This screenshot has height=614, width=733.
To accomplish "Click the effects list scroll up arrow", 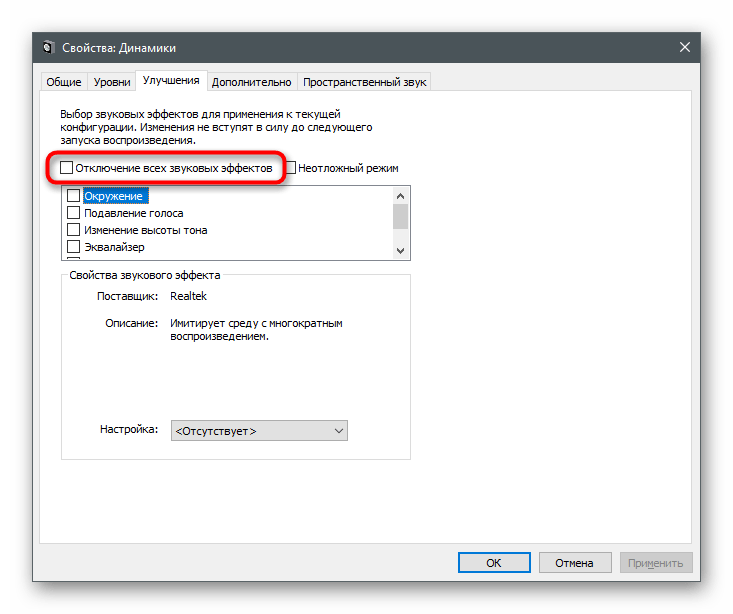I will pyautogui.click(x=400, y=196).
